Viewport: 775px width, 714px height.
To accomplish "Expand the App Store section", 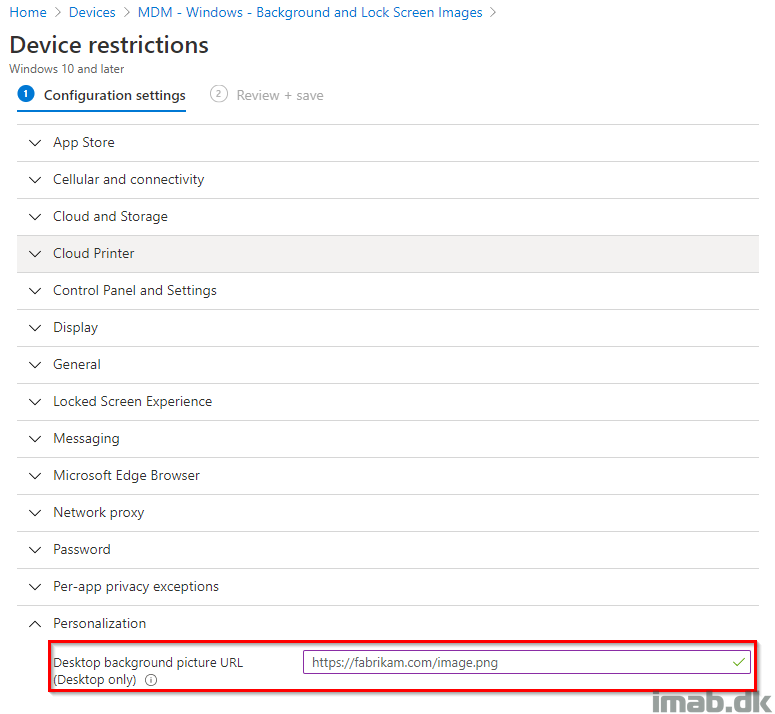I will [x=388, y=143].
